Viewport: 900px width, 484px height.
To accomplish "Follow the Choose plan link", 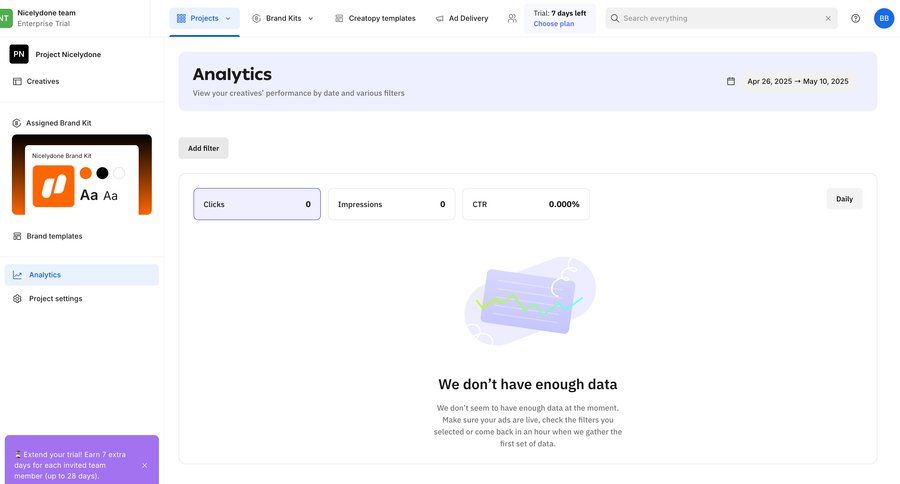I will coord(553,24).
